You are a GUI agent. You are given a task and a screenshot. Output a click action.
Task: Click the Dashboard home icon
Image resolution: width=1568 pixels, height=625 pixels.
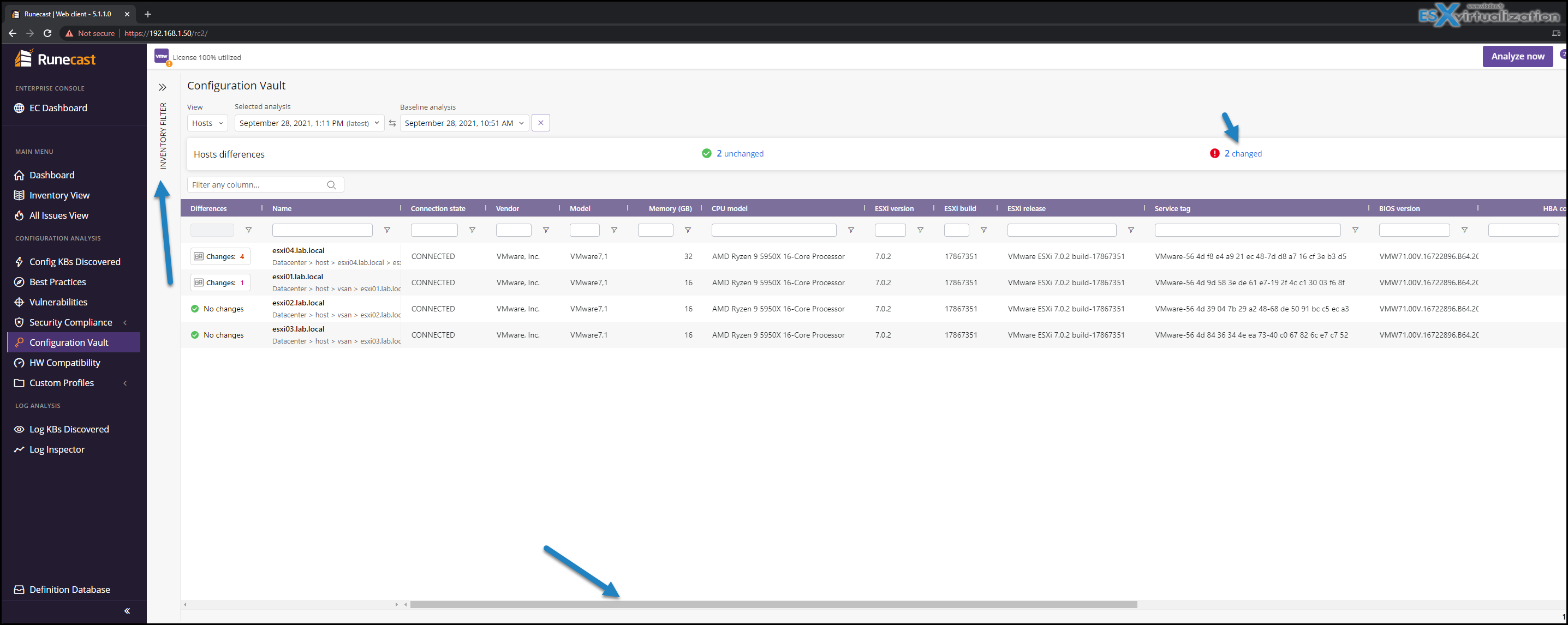click(19, 175)
